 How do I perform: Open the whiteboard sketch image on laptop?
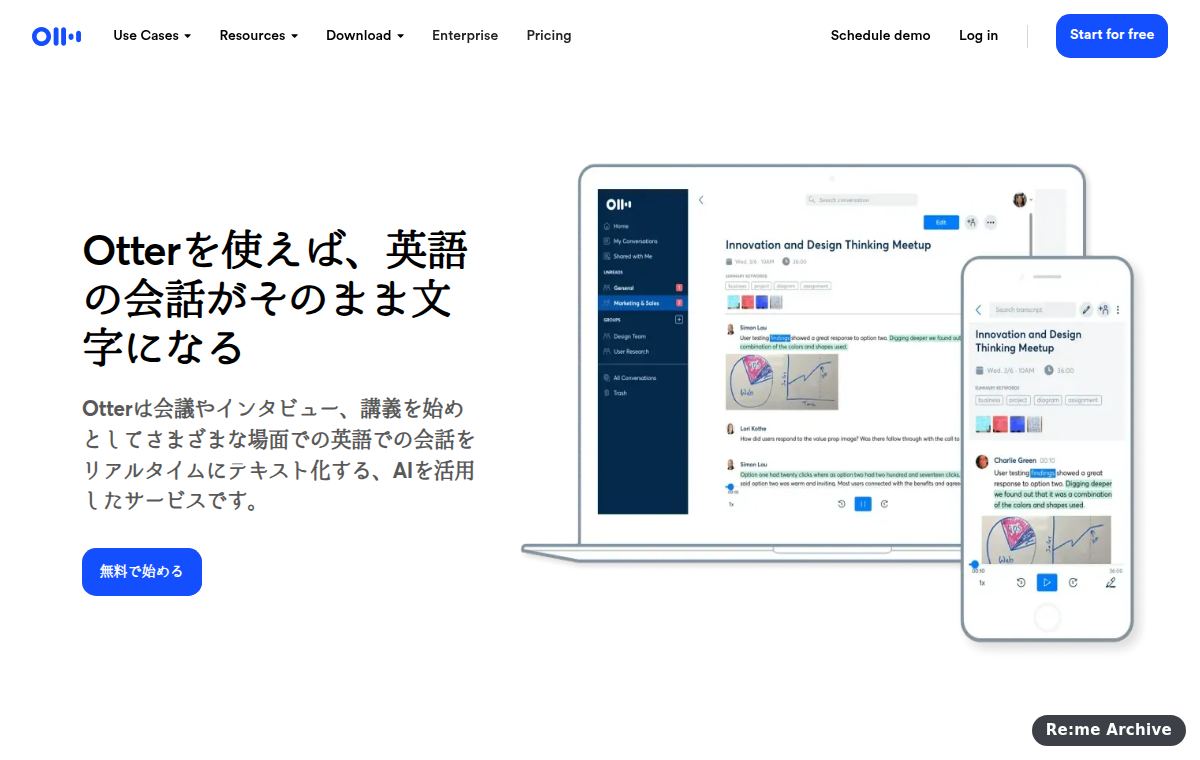click(x=782, y=382)
